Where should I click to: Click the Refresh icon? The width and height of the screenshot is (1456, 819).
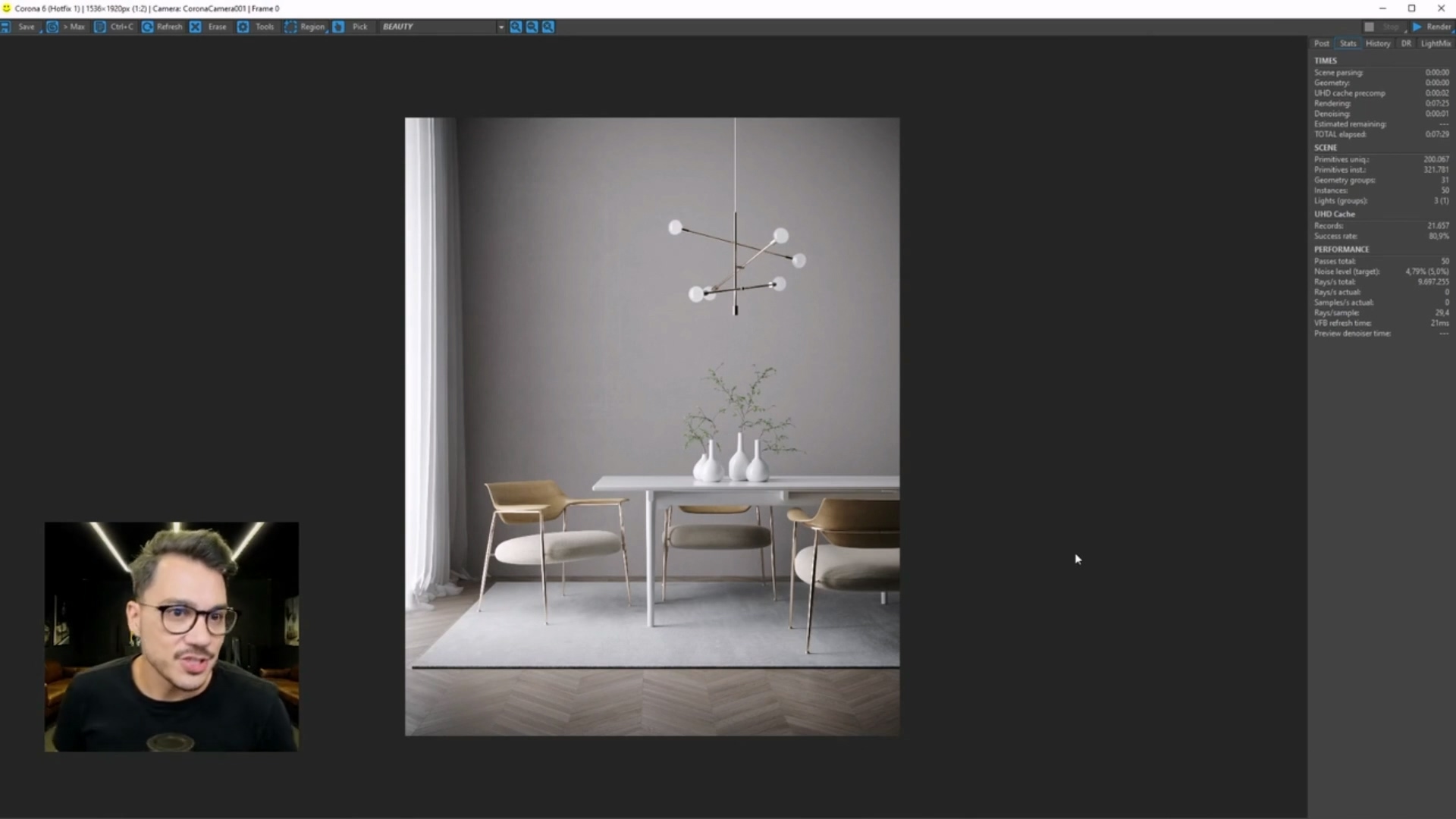148,27
